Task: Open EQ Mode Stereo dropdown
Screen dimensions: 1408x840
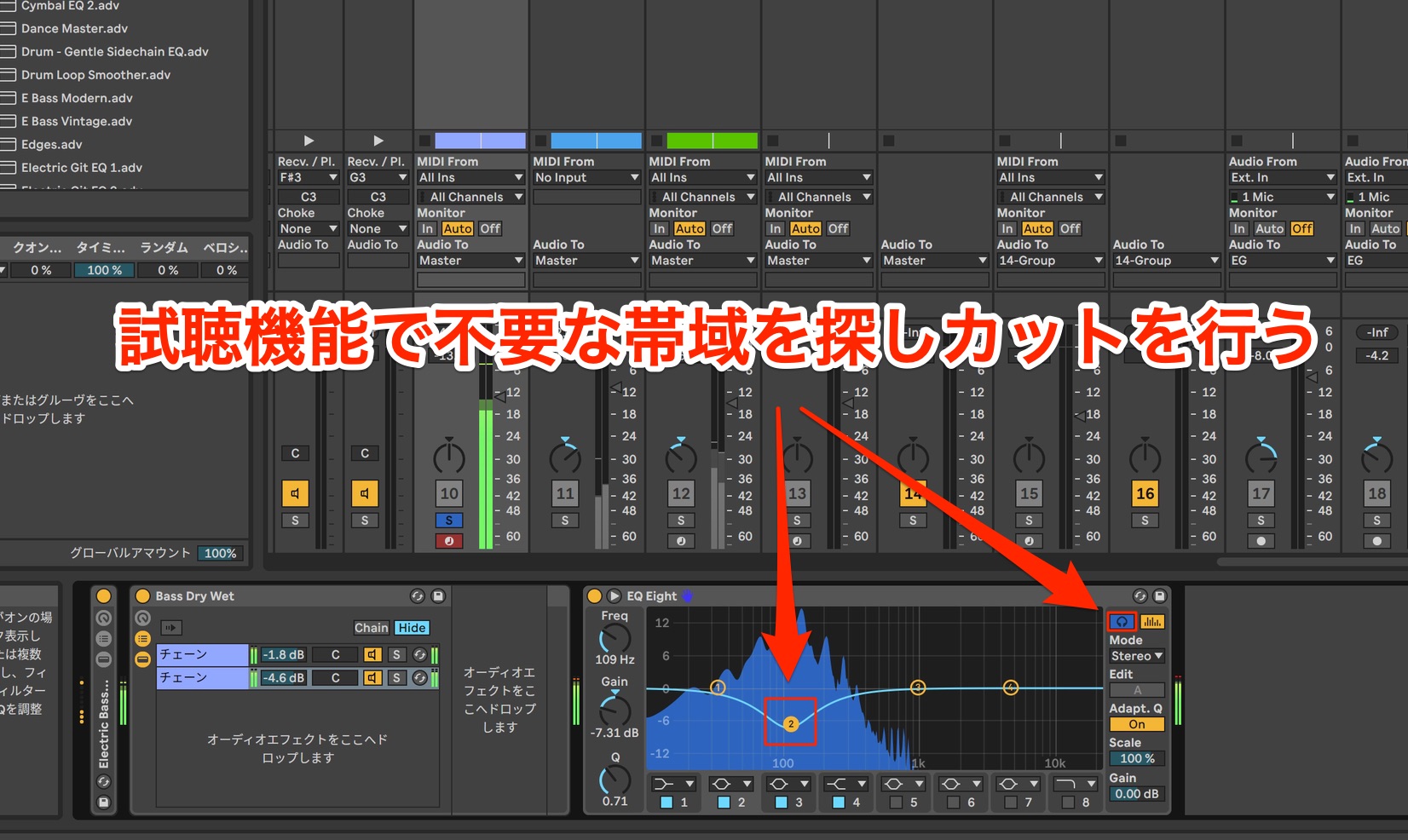Action: 1137,656
